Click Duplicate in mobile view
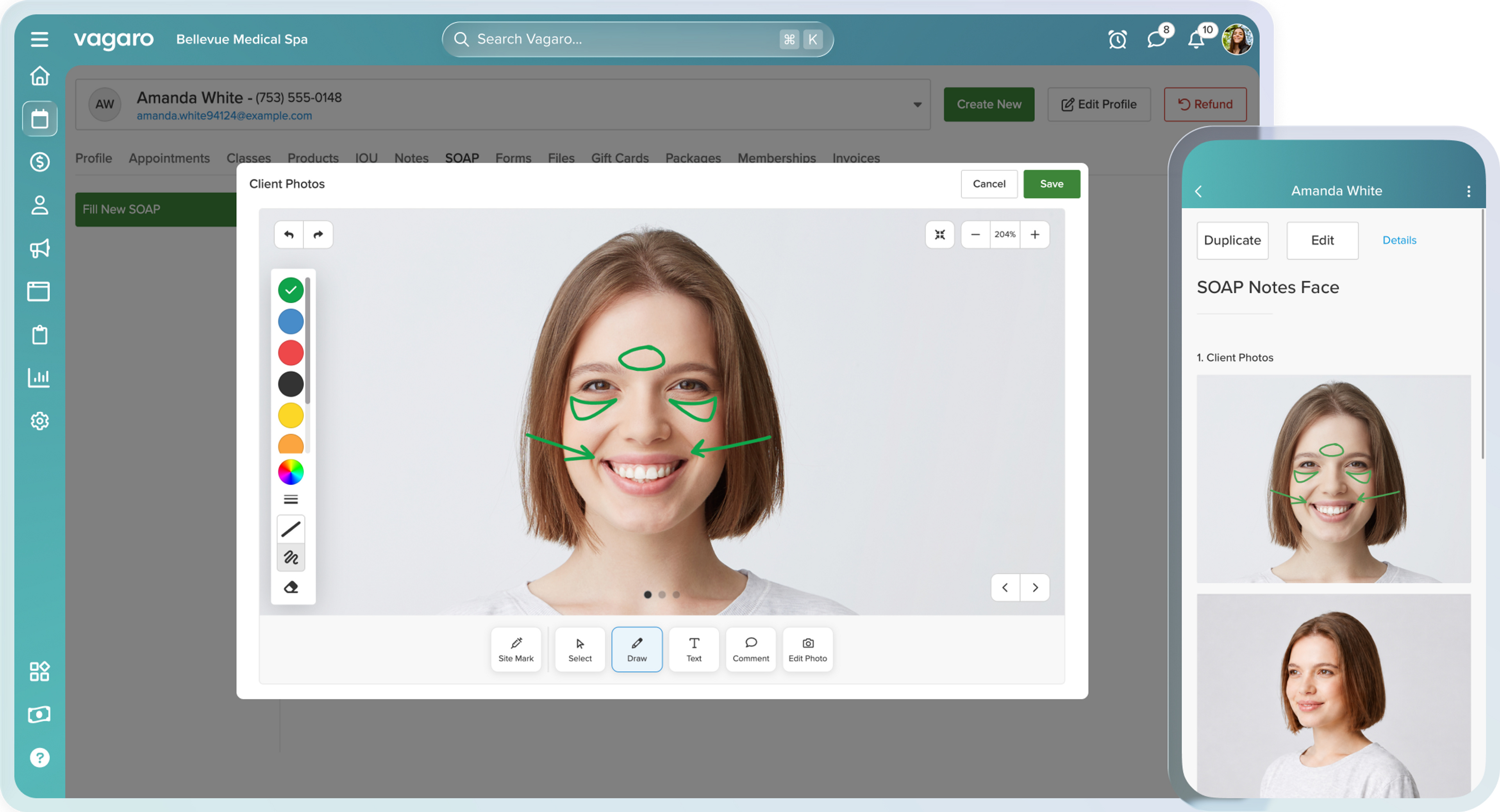The height and width of the screenshot is (812, 1500). tap(1233, 241)
